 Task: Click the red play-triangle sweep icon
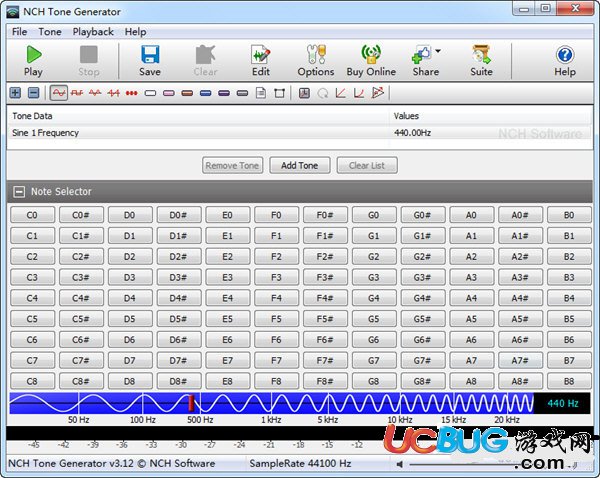(377, 93)
